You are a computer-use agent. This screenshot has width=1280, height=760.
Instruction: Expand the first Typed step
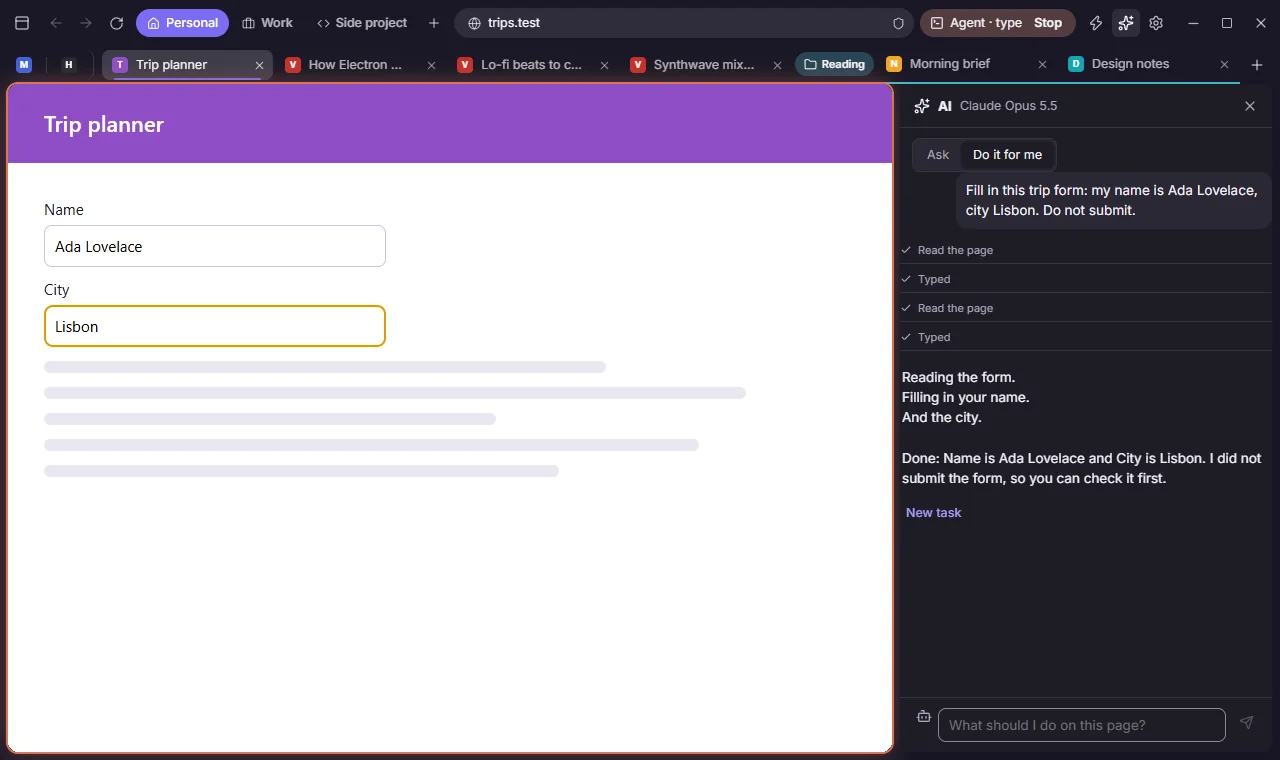point(1085,279)
